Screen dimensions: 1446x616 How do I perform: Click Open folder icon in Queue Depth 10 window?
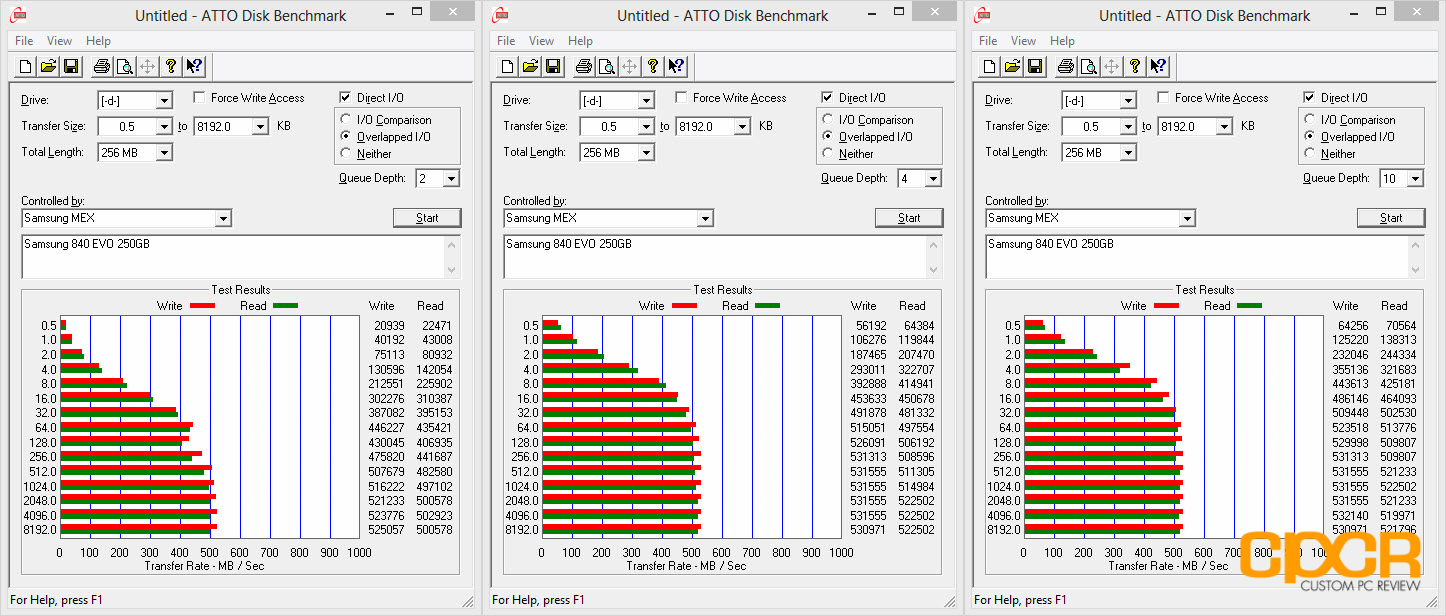[1012, 67]
